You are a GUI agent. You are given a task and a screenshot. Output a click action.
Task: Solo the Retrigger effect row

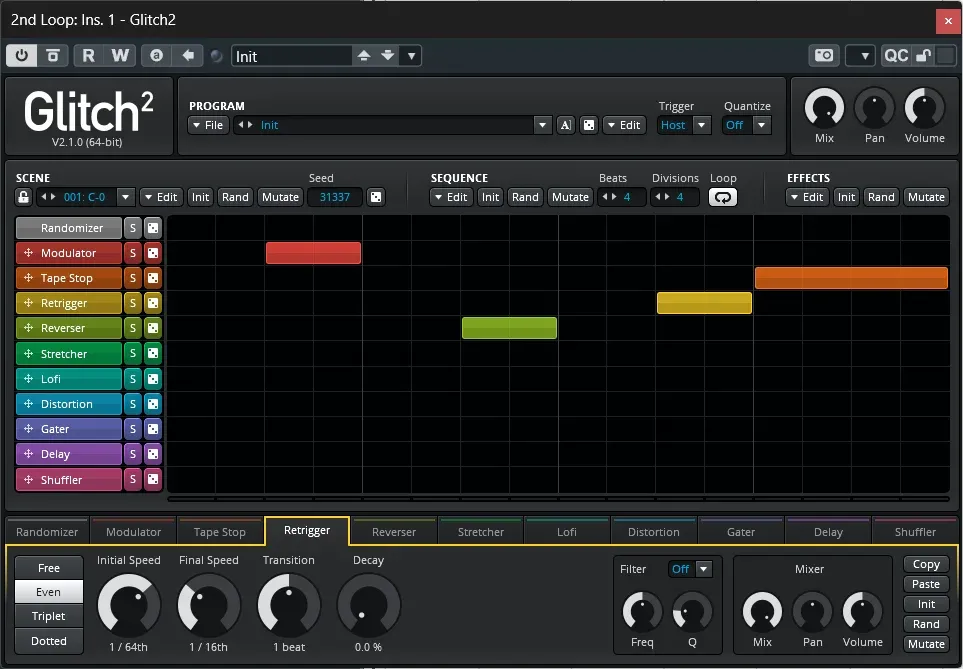coord(133,303)
